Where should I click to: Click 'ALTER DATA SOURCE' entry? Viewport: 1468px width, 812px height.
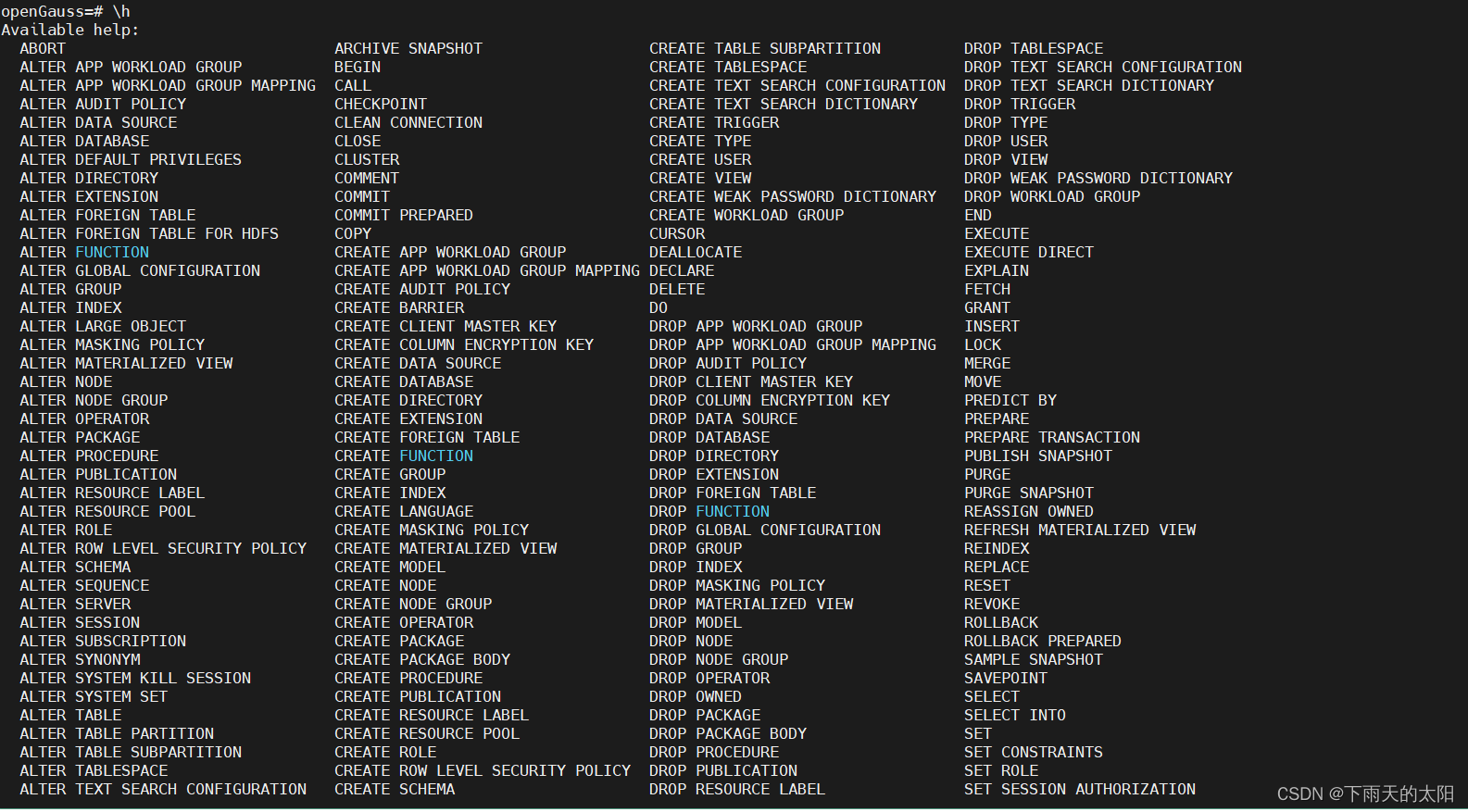98,122
